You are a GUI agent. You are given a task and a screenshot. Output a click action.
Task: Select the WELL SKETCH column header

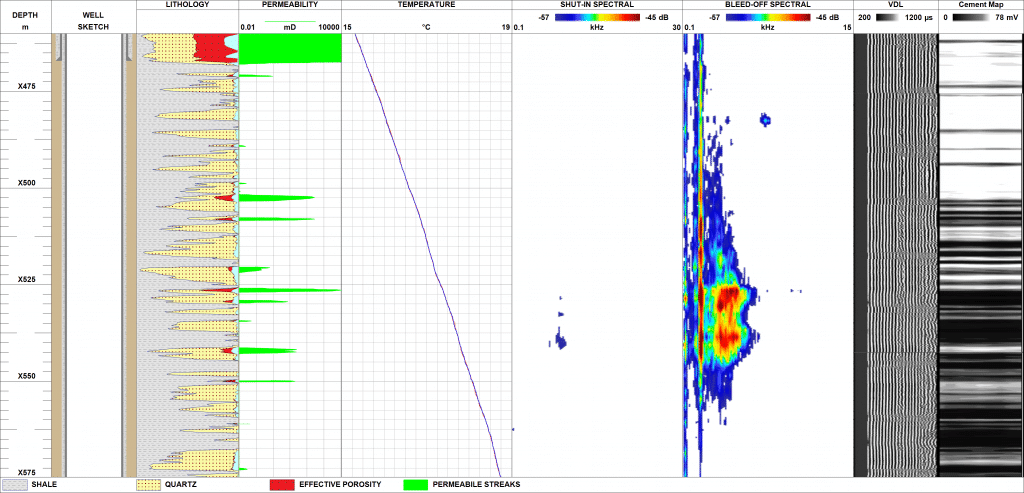click(93, 21)
